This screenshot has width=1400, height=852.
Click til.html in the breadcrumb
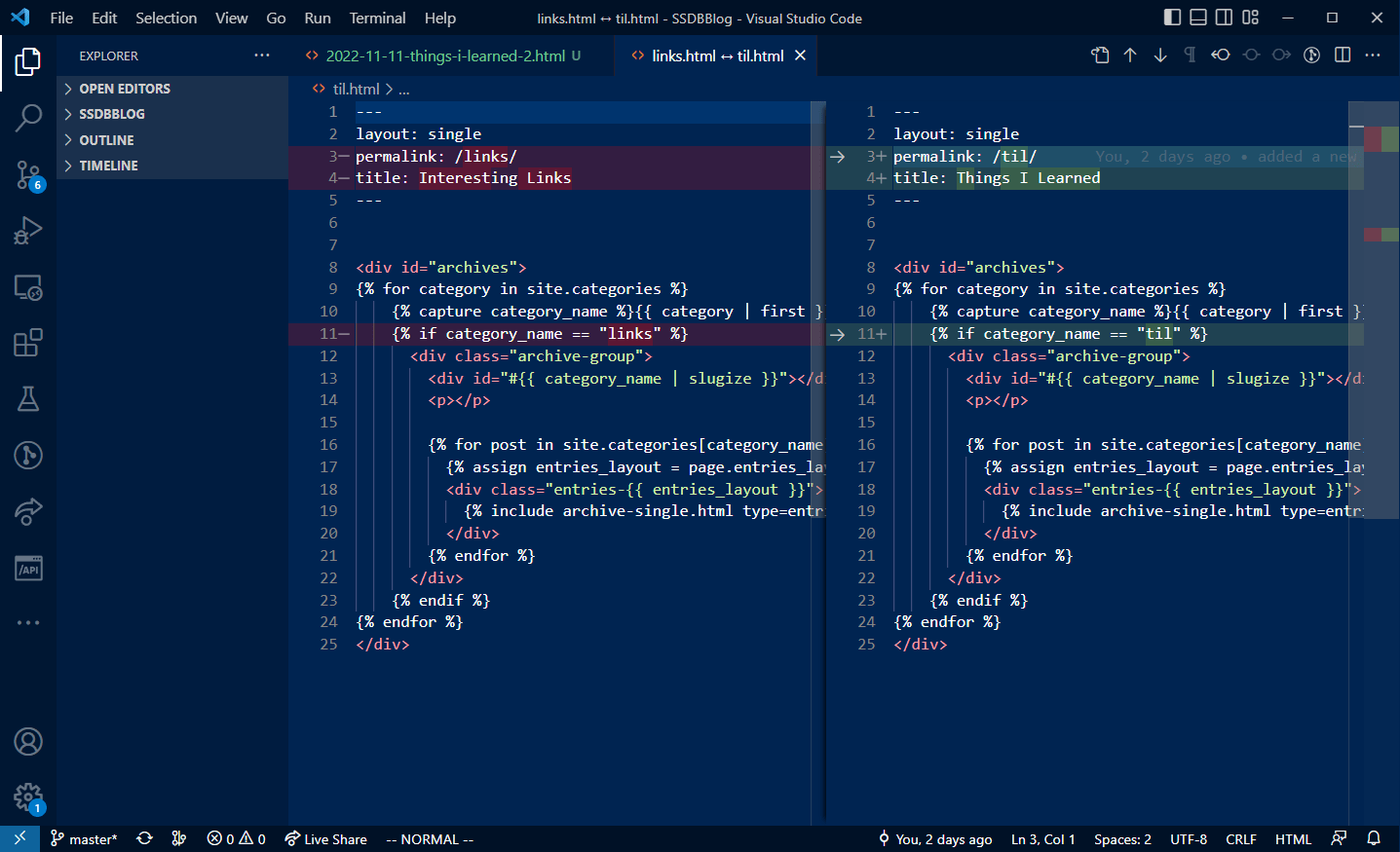(356, 89)
